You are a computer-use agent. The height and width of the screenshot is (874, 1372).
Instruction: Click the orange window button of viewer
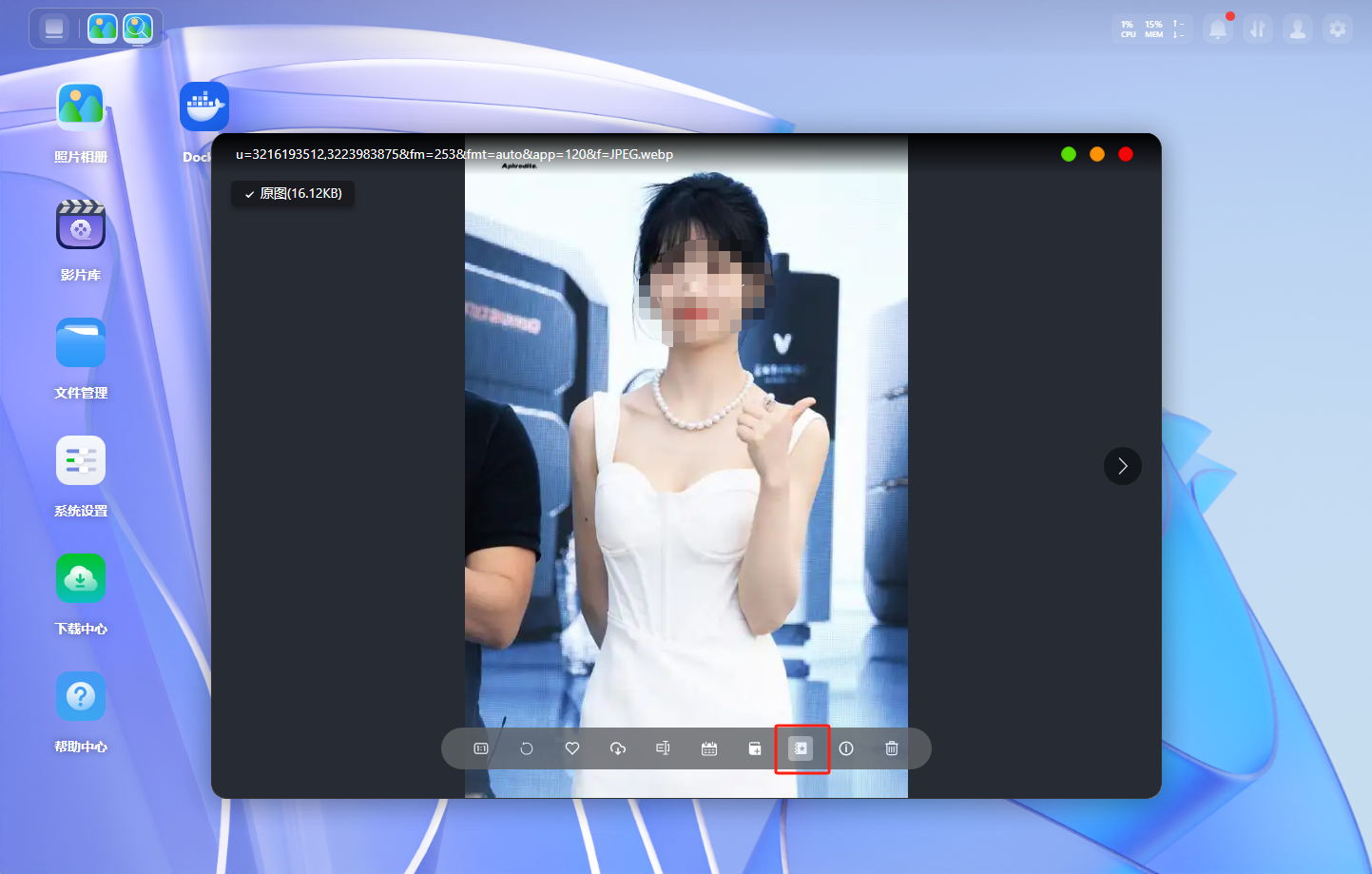[x=1097, y=154]
